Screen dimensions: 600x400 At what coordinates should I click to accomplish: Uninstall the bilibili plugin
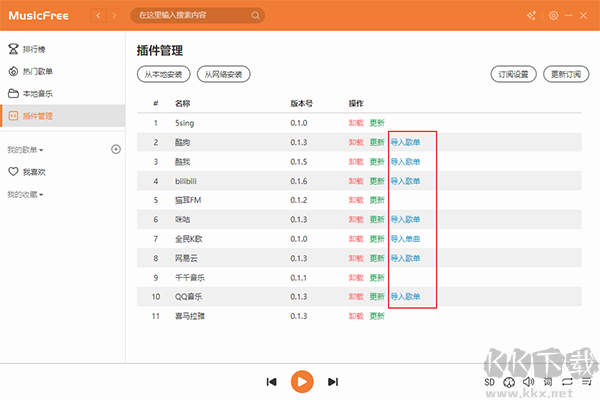[356, 181]
